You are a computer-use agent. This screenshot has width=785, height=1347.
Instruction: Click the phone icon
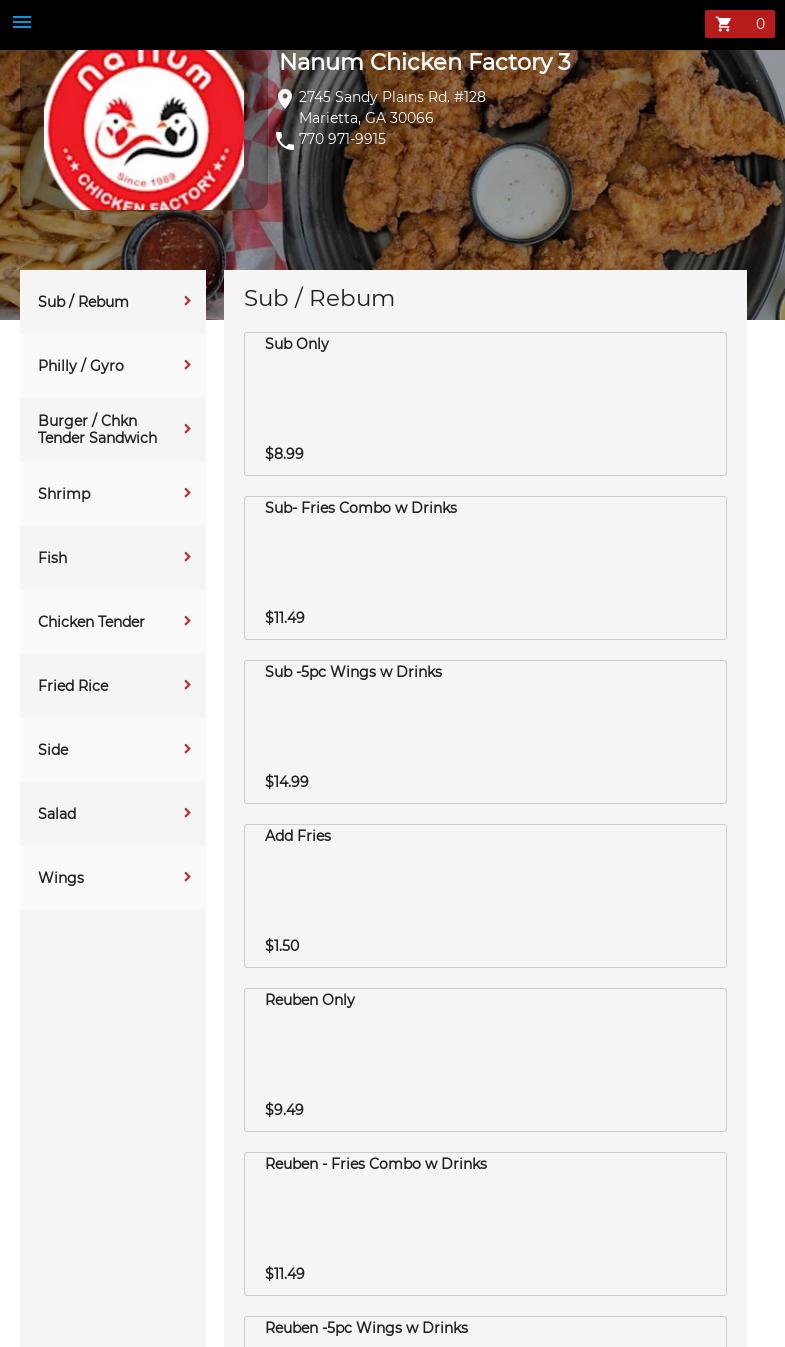285,141
